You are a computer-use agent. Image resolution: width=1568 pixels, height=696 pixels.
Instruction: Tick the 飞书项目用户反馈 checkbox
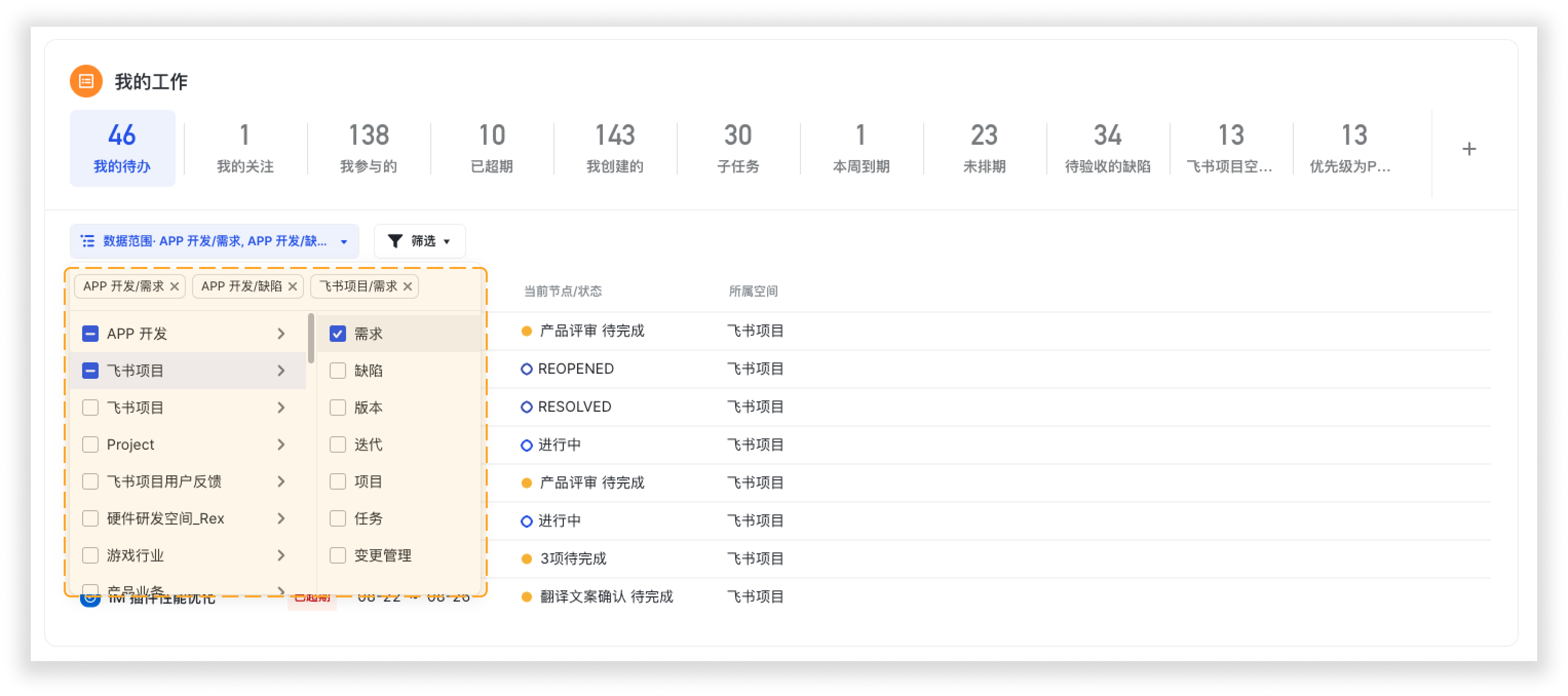coord(90,482)
